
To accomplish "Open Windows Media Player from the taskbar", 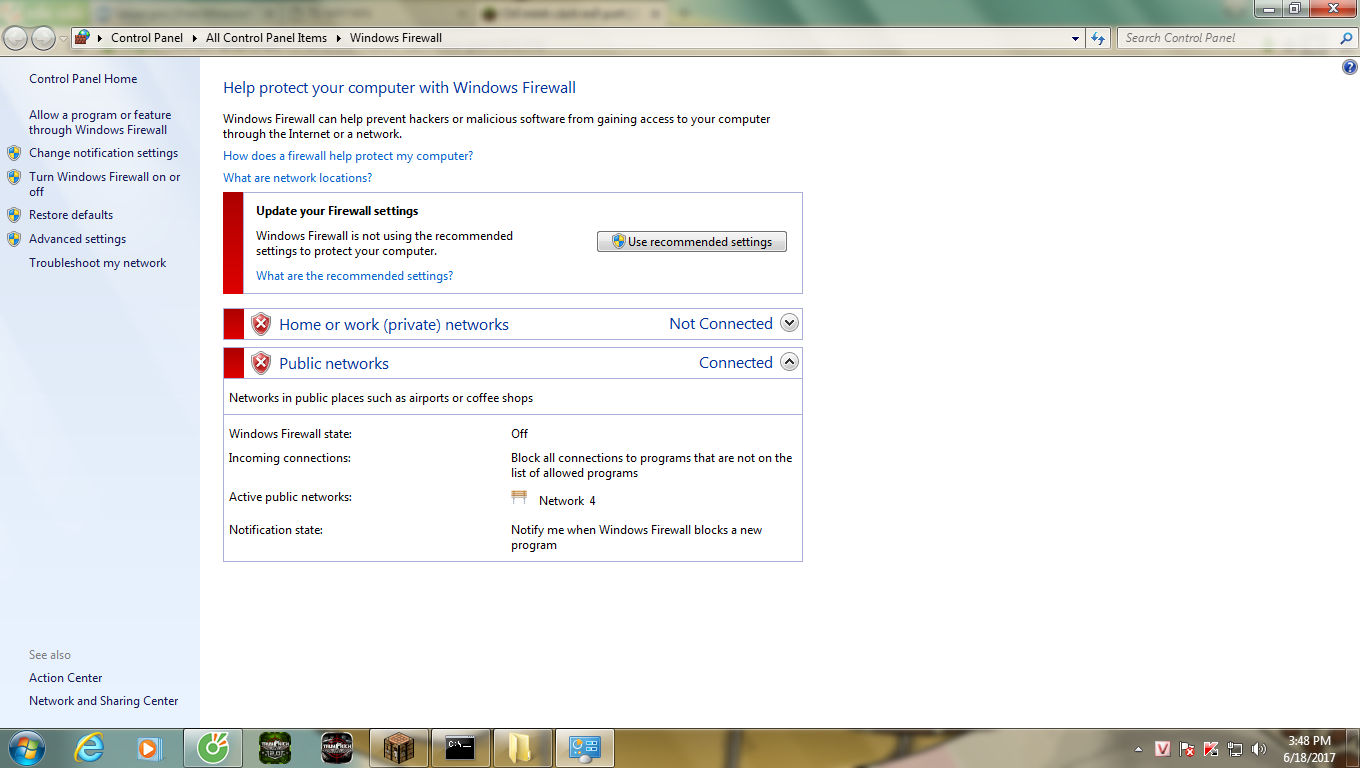I will (x=148, y=748).
